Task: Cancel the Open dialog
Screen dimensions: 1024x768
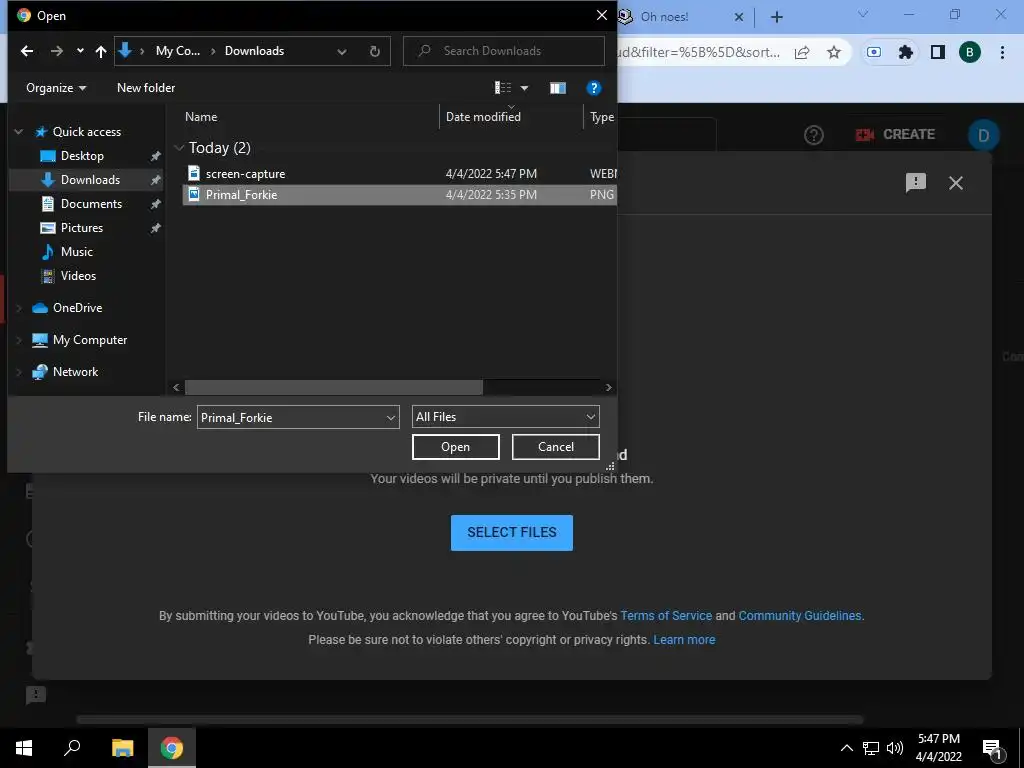Action: coord(556,447)
